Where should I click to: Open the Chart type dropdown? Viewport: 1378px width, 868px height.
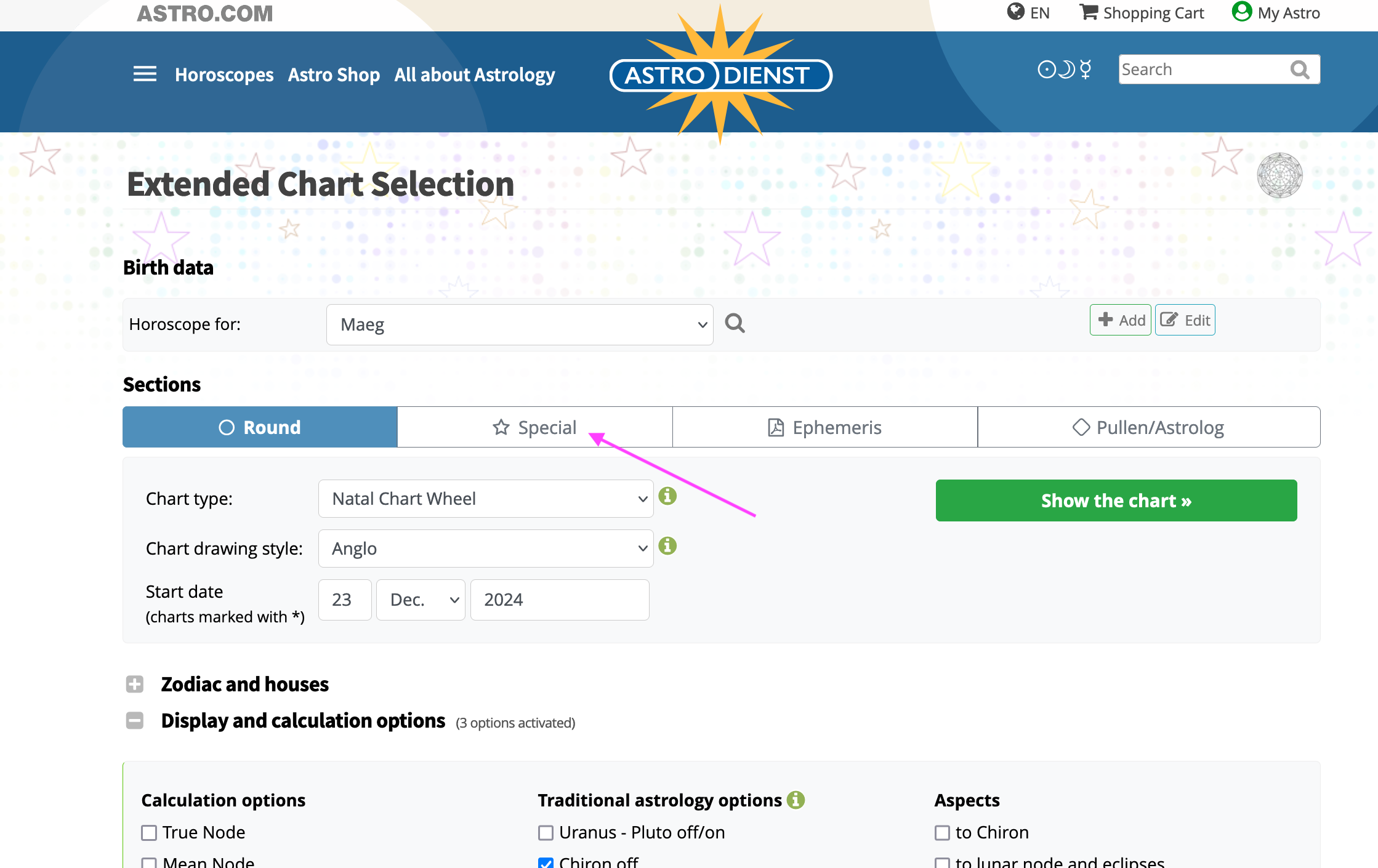(x=486, y=499)
